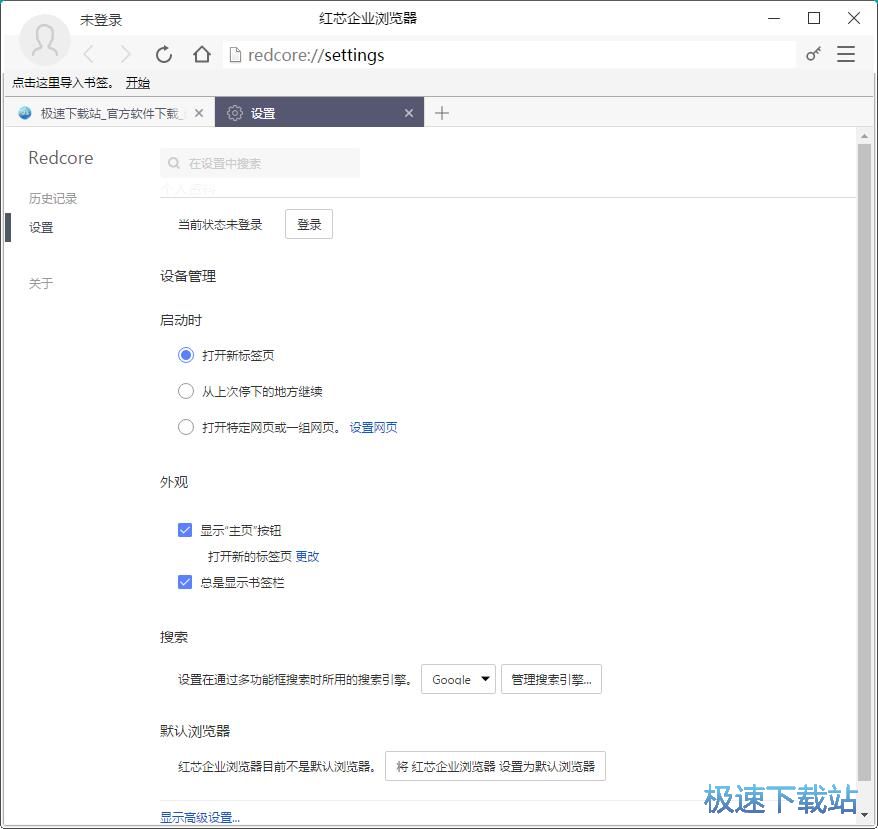Switch to 极速下载站 tab
Viewport: 878px width, 829px height.
(x=110, y=113)
